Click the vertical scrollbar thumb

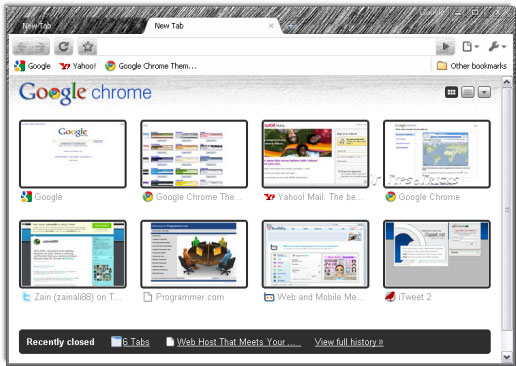(507, 209)
